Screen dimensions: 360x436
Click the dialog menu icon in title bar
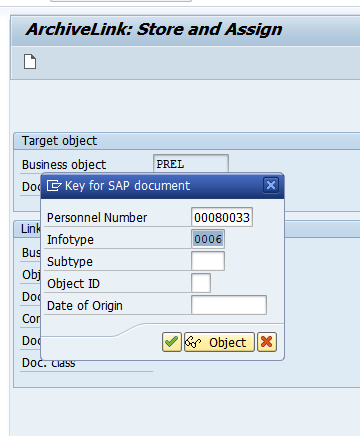[x=54, y=185]
